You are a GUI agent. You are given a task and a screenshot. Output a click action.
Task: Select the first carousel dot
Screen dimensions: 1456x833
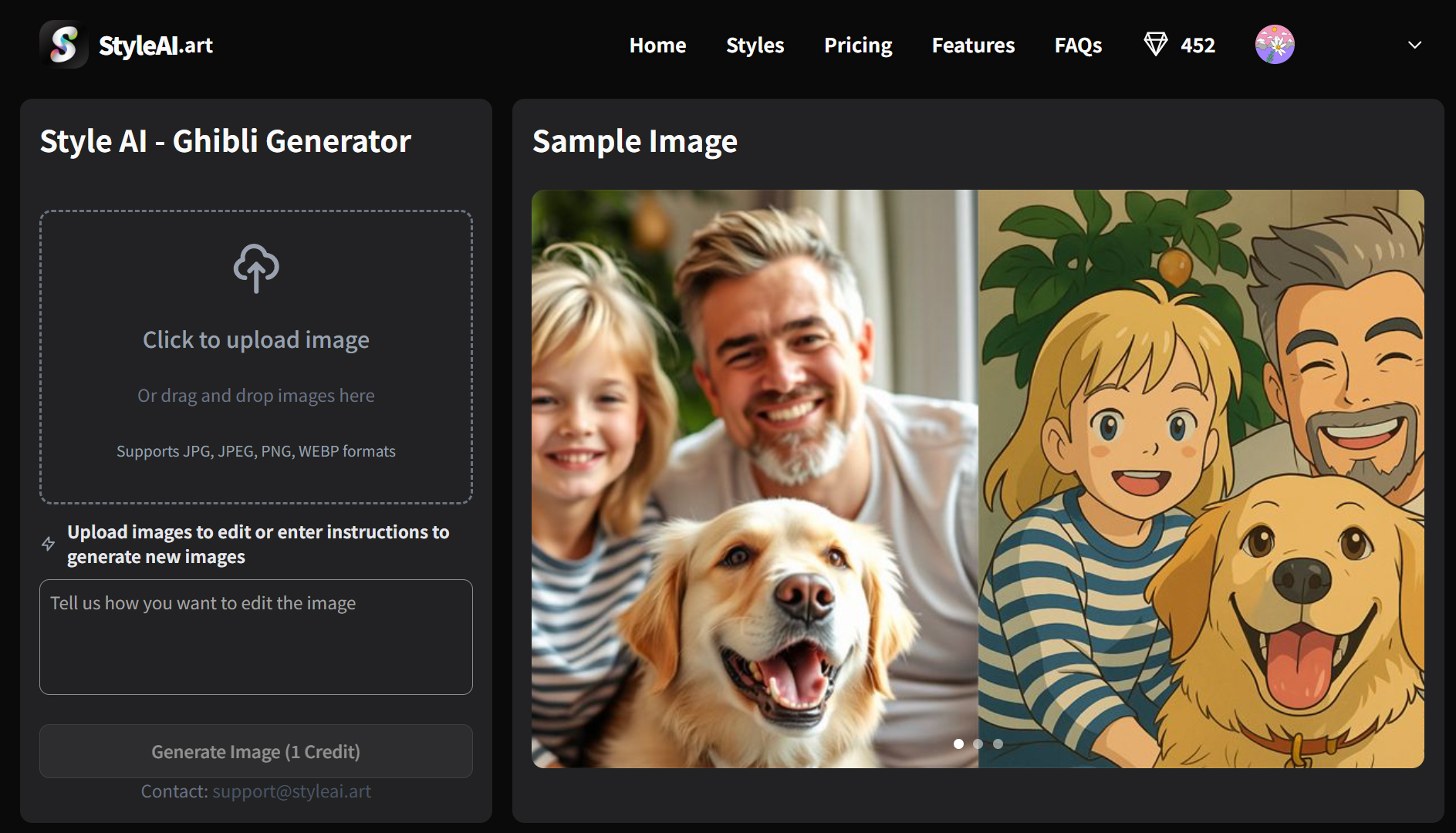[x=958, y=744]
